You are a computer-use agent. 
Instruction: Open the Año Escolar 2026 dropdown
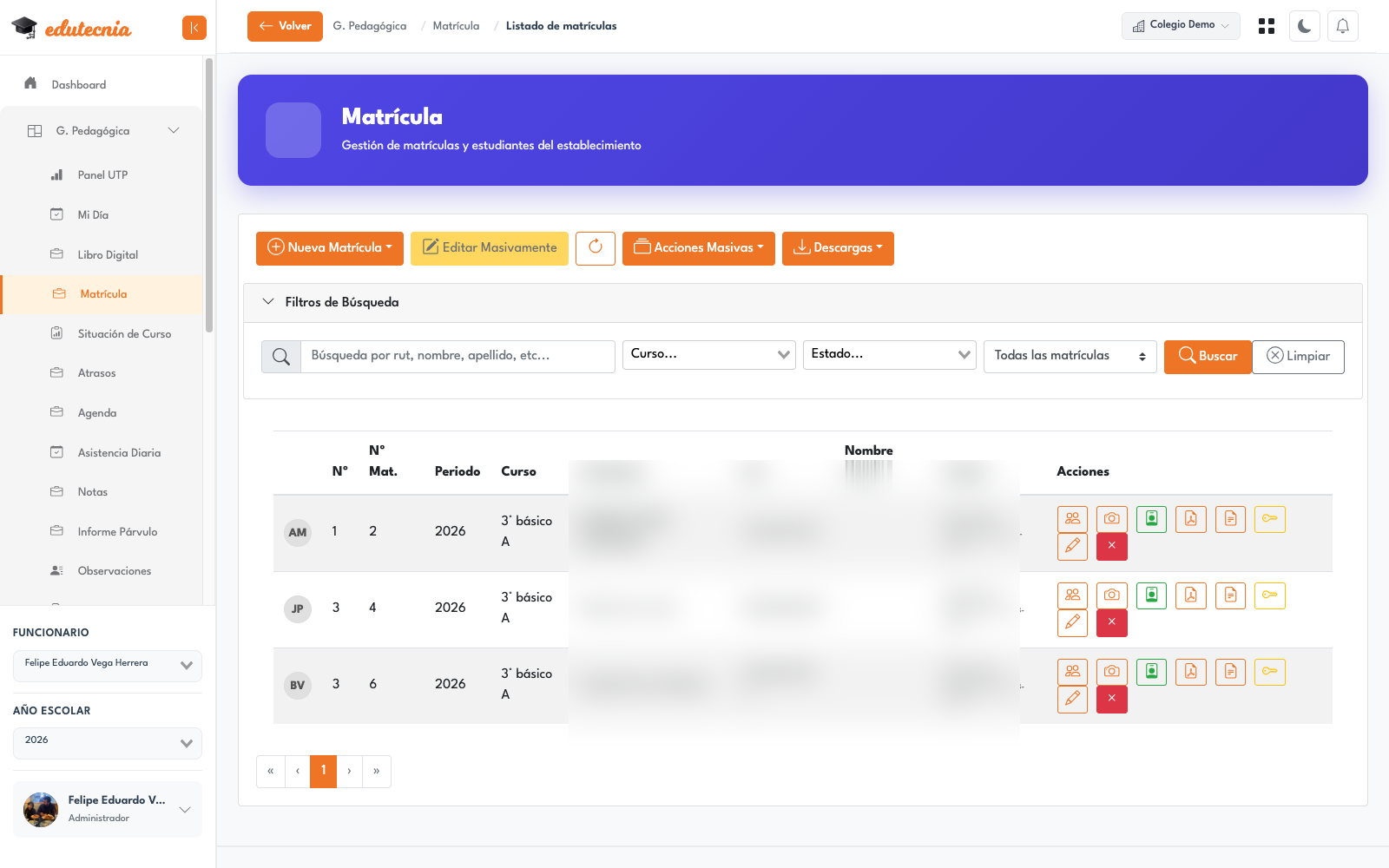click(x=108, y=743)
